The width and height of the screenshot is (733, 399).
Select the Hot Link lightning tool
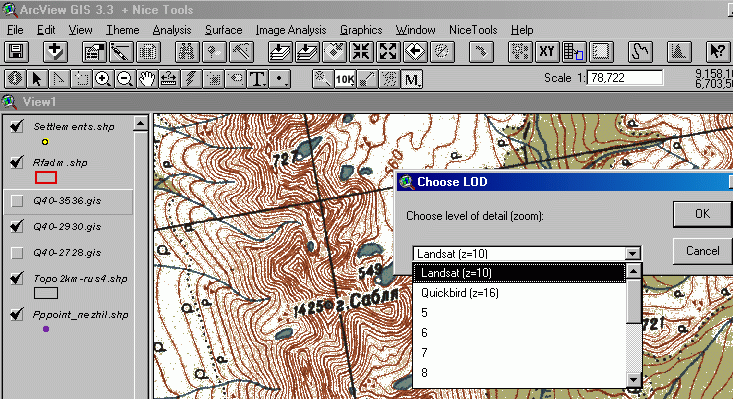[x=191, y=78]
